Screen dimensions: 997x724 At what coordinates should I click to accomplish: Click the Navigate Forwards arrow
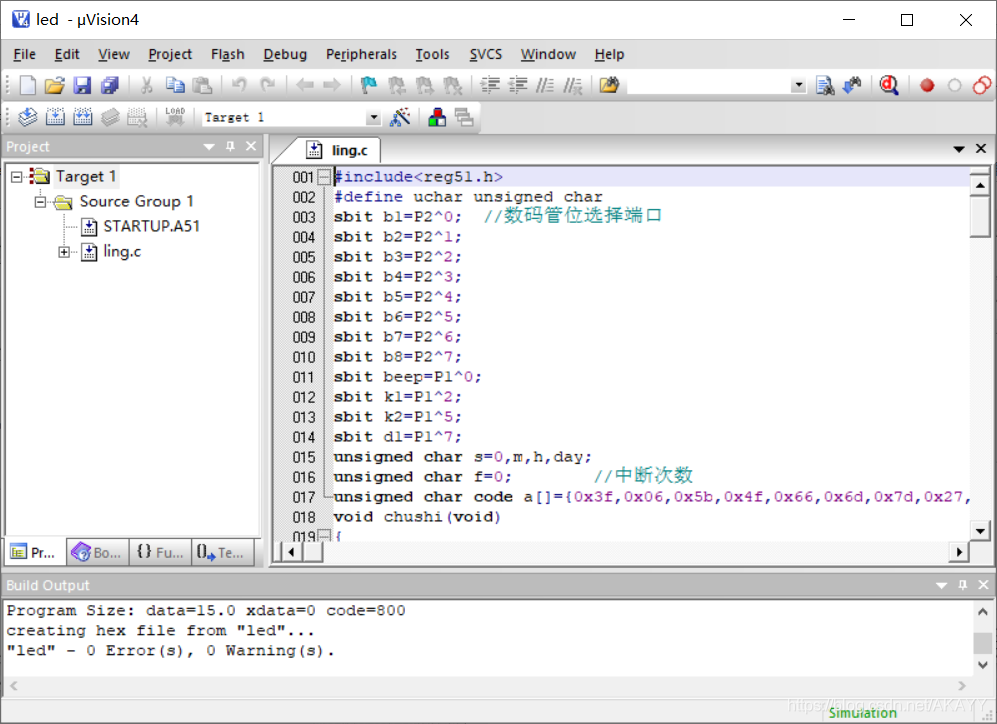pyautogui.click(x=332, y=85)
